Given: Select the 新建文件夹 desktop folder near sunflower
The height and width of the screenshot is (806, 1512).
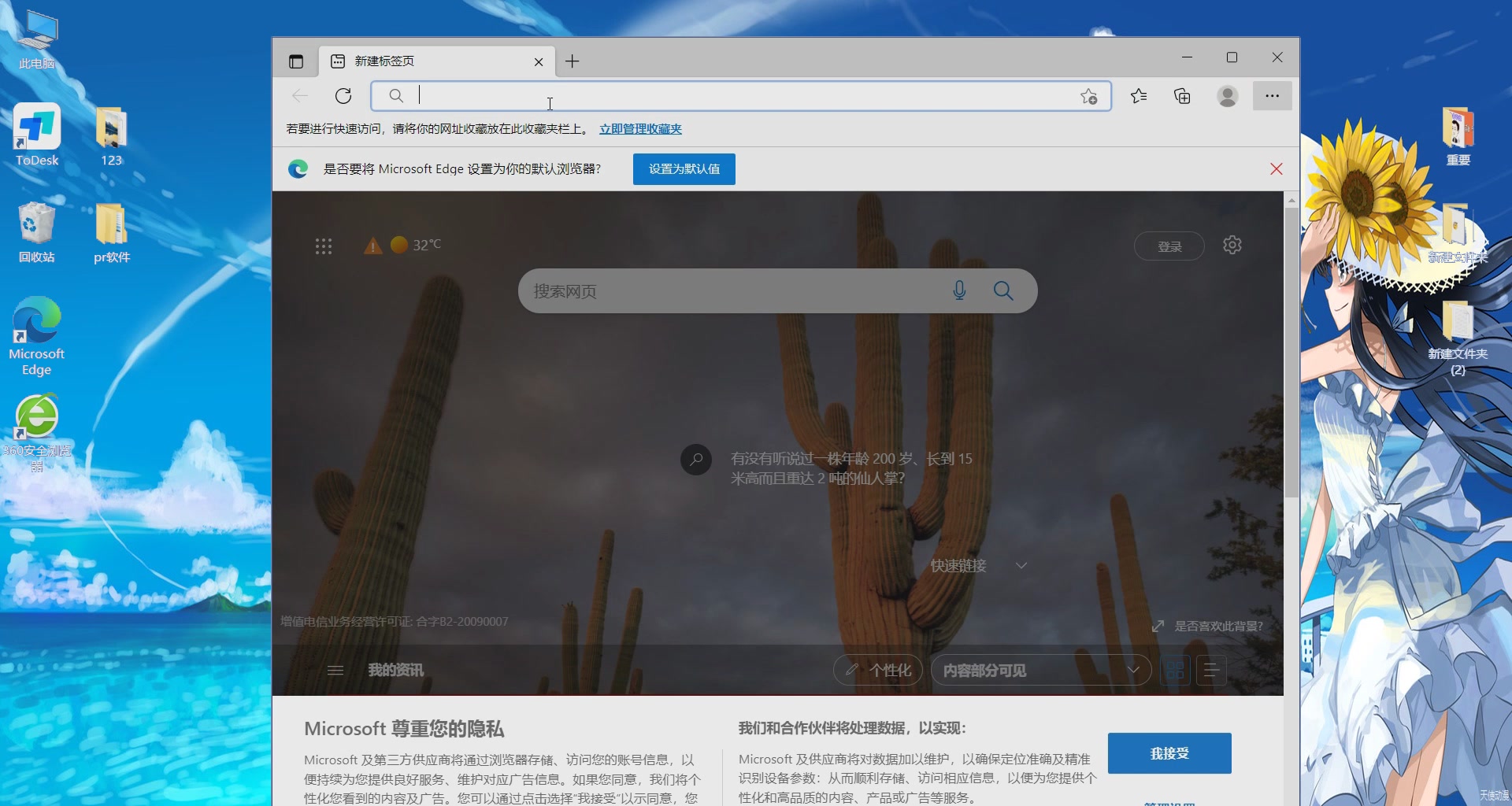Looking at the screenshot, I should click(1458, 232).
